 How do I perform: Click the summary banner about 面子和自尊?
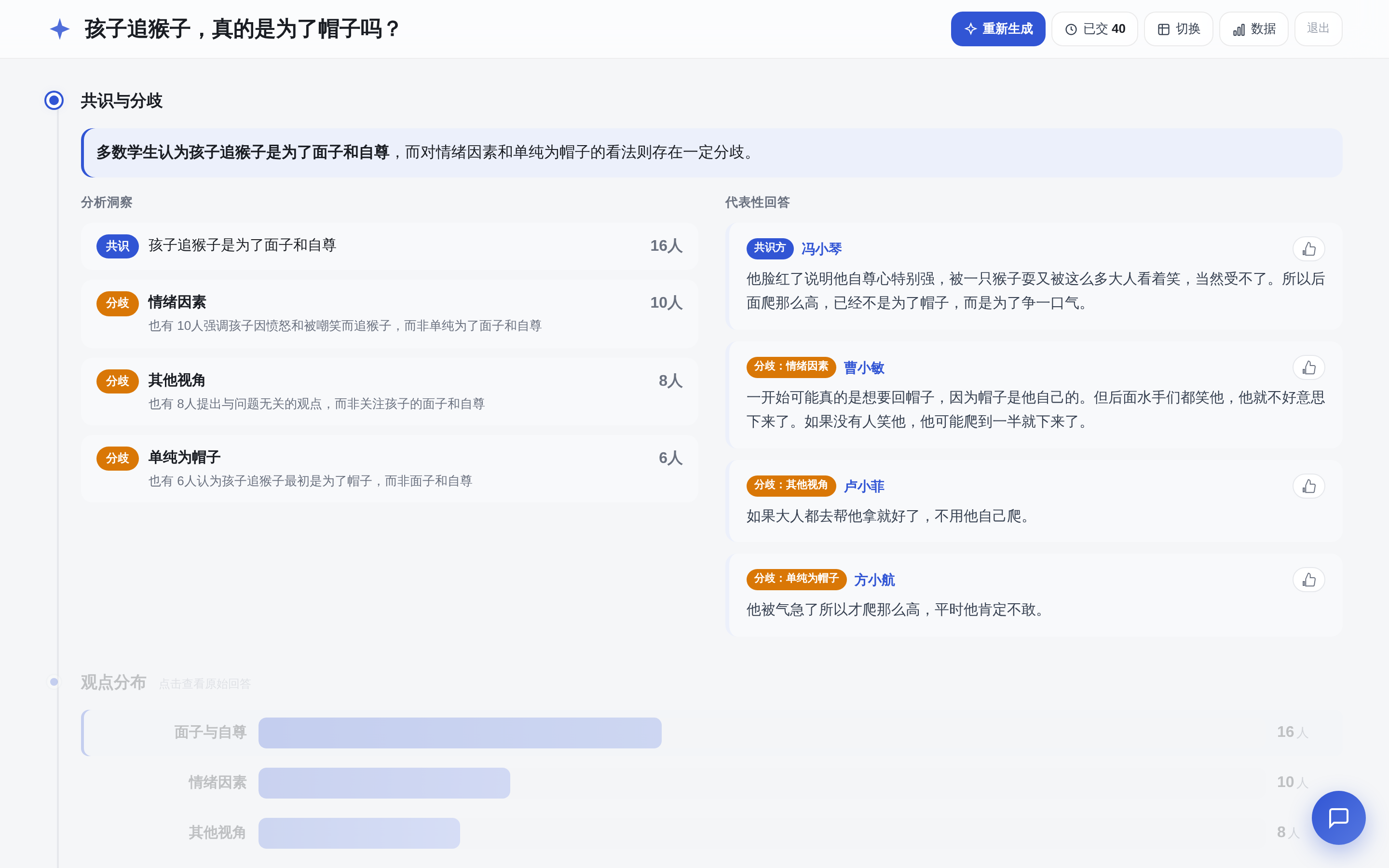coord(711,152)
